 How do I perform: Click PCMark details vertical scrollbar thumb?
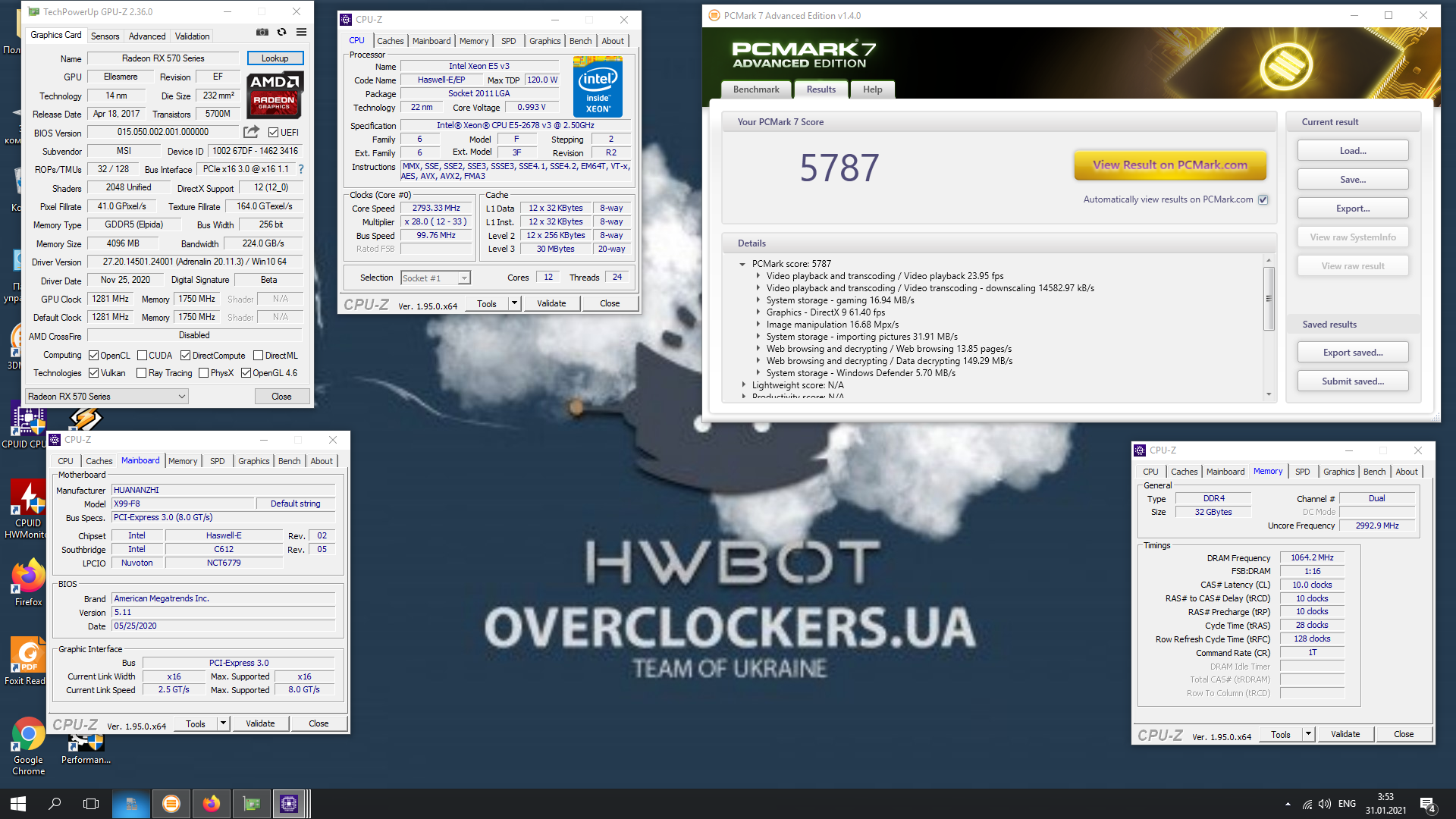1269,298
